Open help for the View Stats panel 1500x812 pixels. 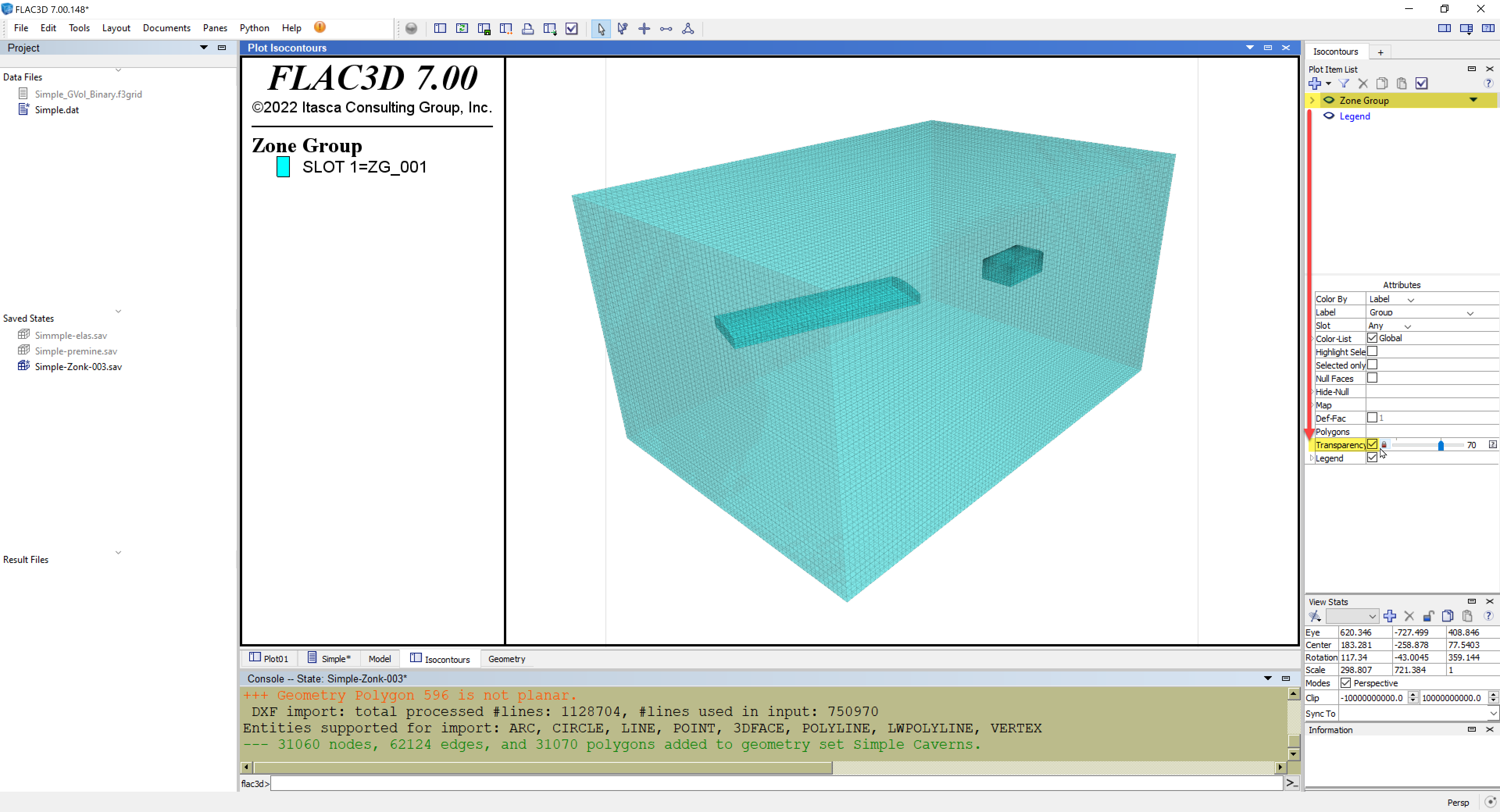pos(1489,616)
